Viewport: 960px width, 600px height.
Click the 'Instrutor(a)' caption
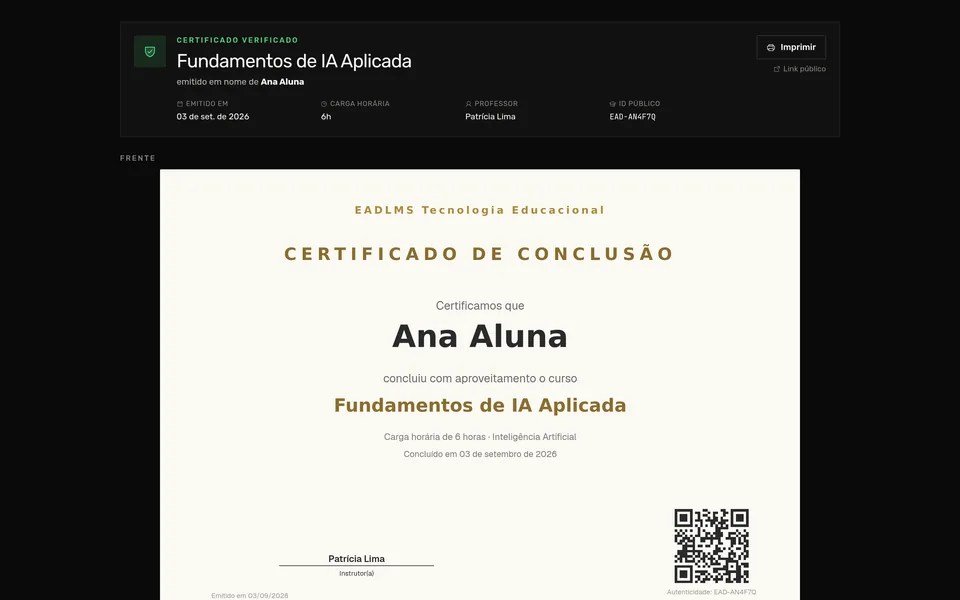point(356,574)
